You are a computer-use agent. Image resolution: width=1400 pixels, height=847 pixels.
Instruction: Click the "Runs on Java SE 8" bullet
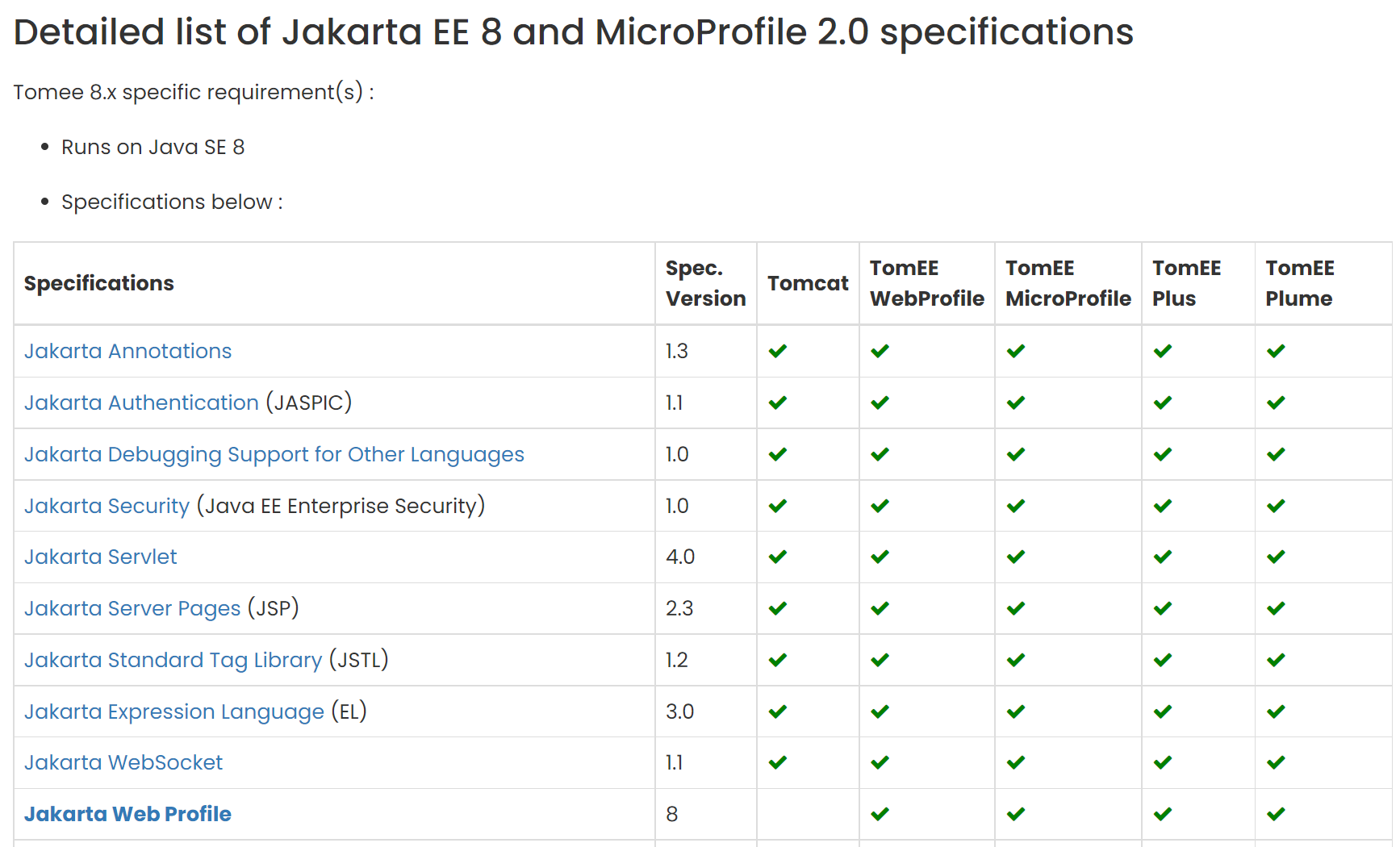click(153, 147)
